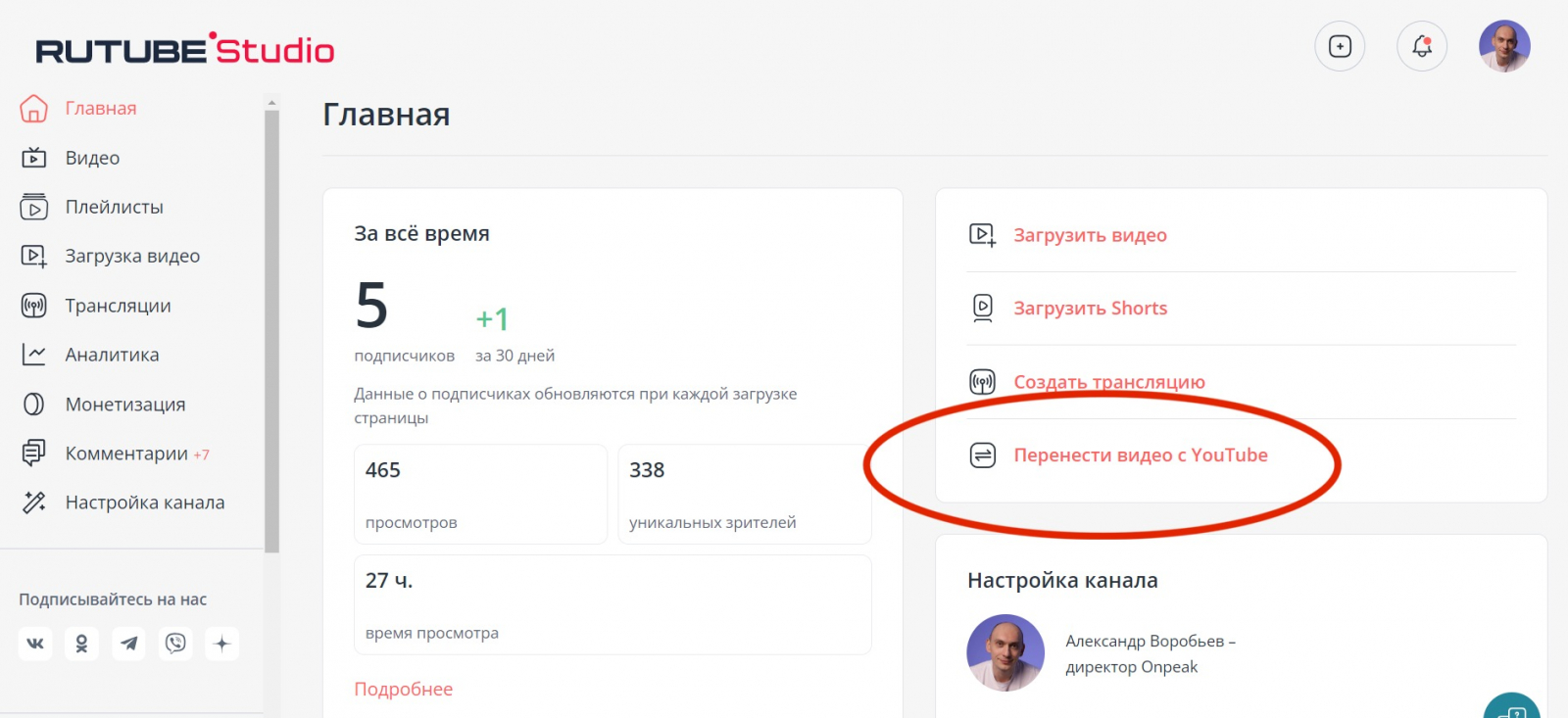Click the magic wand icon beside Настройка канала
1568x718 pixels.
(x=33, y=503)
